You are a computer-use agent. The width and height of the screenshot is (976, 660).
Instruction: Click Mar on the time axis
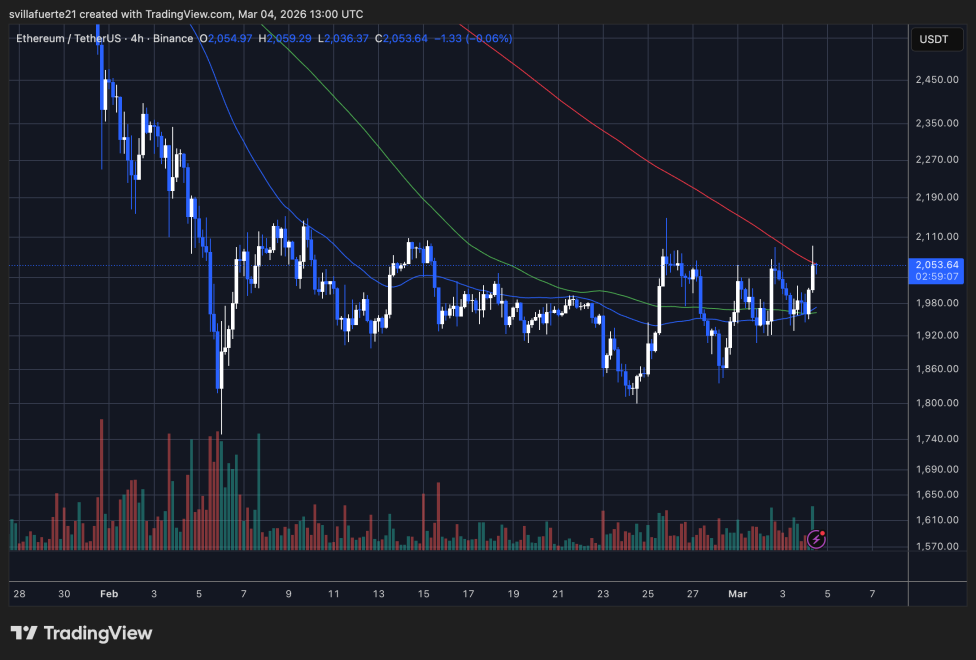point(737,594)
